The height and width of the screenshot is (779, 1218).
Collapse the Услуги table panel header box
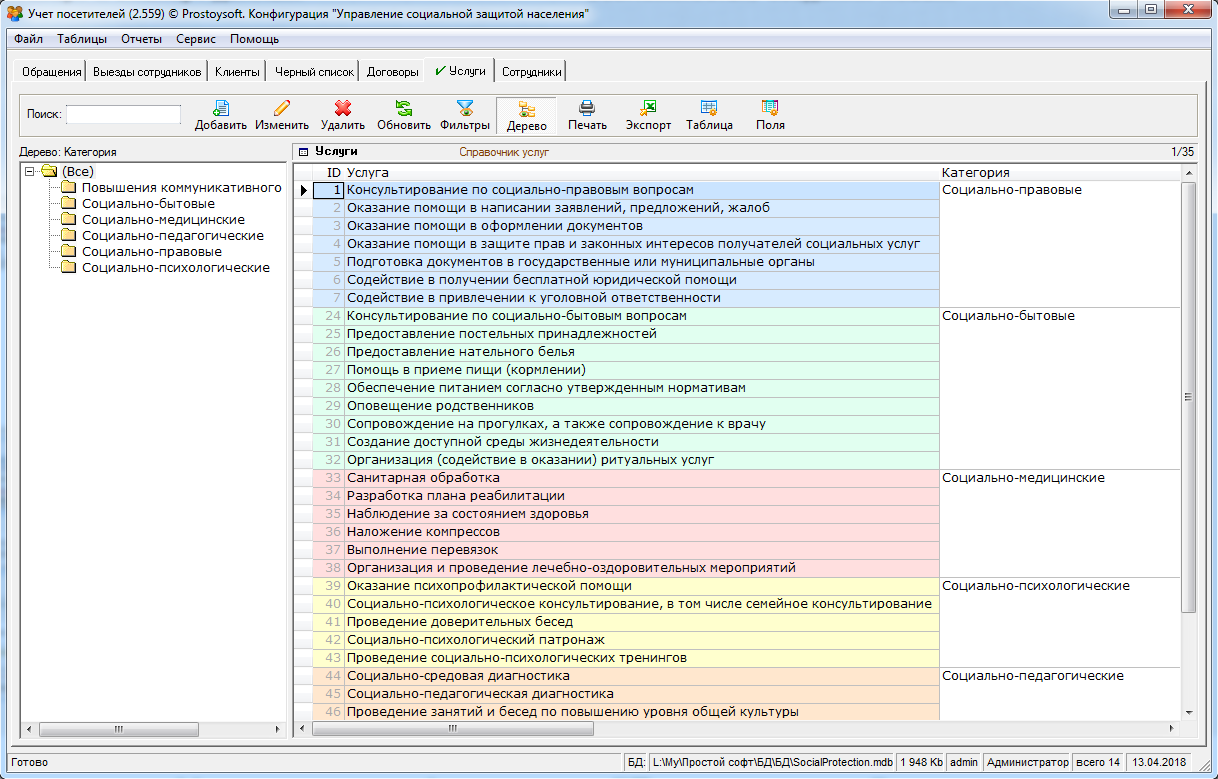click(x=303, y=153)
